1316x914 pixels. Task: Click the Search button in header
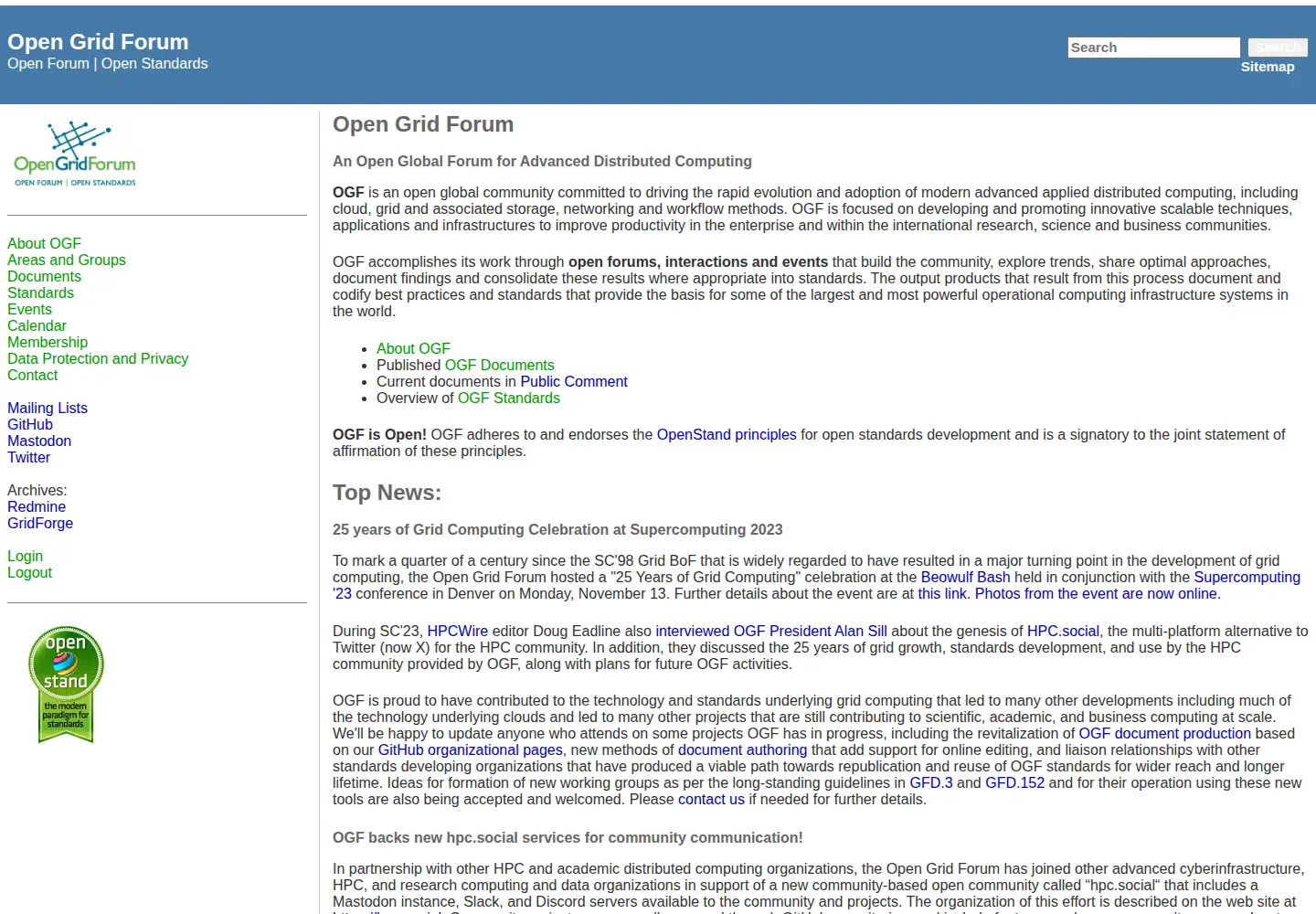(x=1278, y=48)
